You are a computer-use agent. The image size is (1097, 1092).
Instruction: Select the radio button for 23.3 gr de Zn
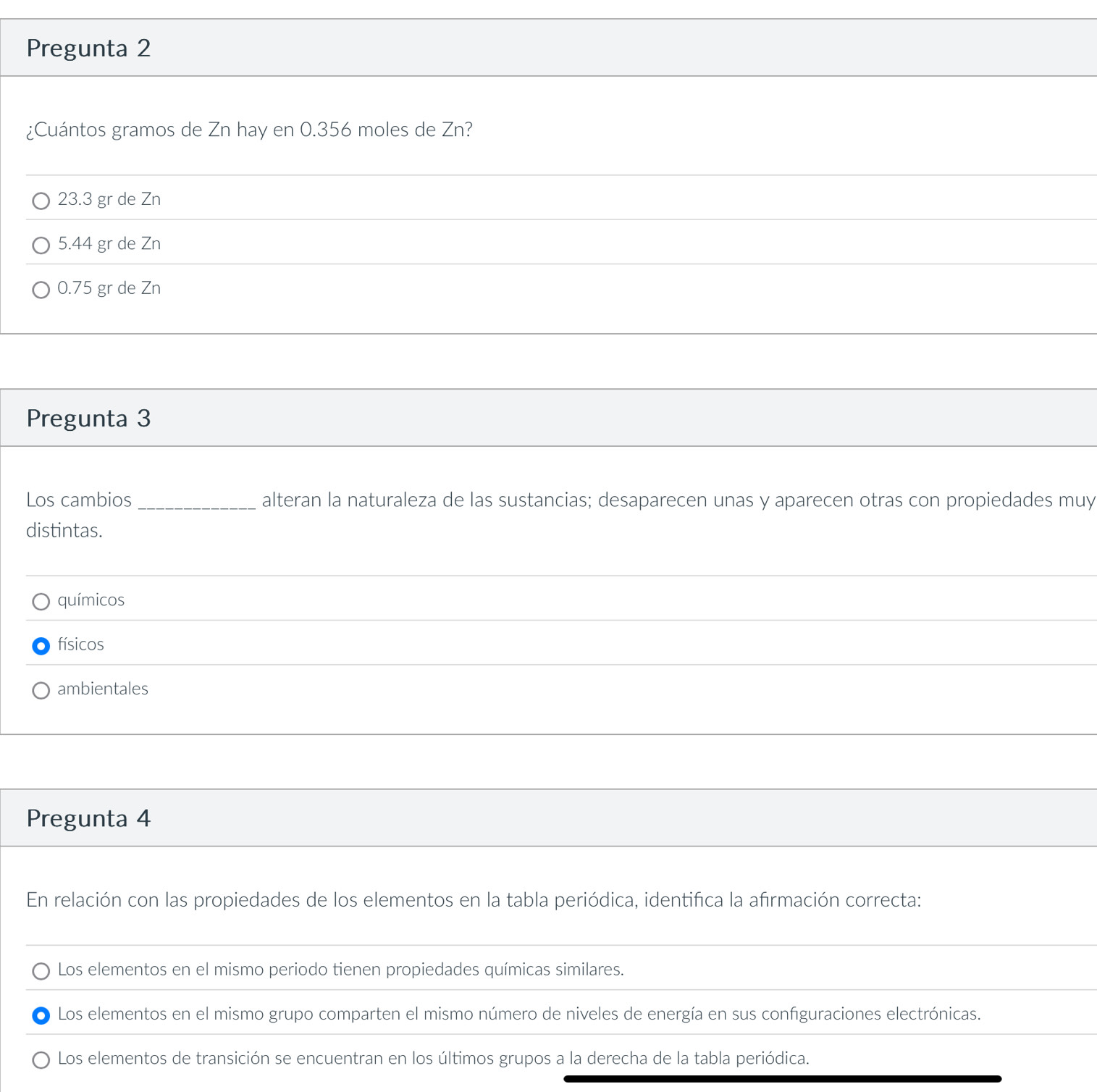[x=41, y=201]
